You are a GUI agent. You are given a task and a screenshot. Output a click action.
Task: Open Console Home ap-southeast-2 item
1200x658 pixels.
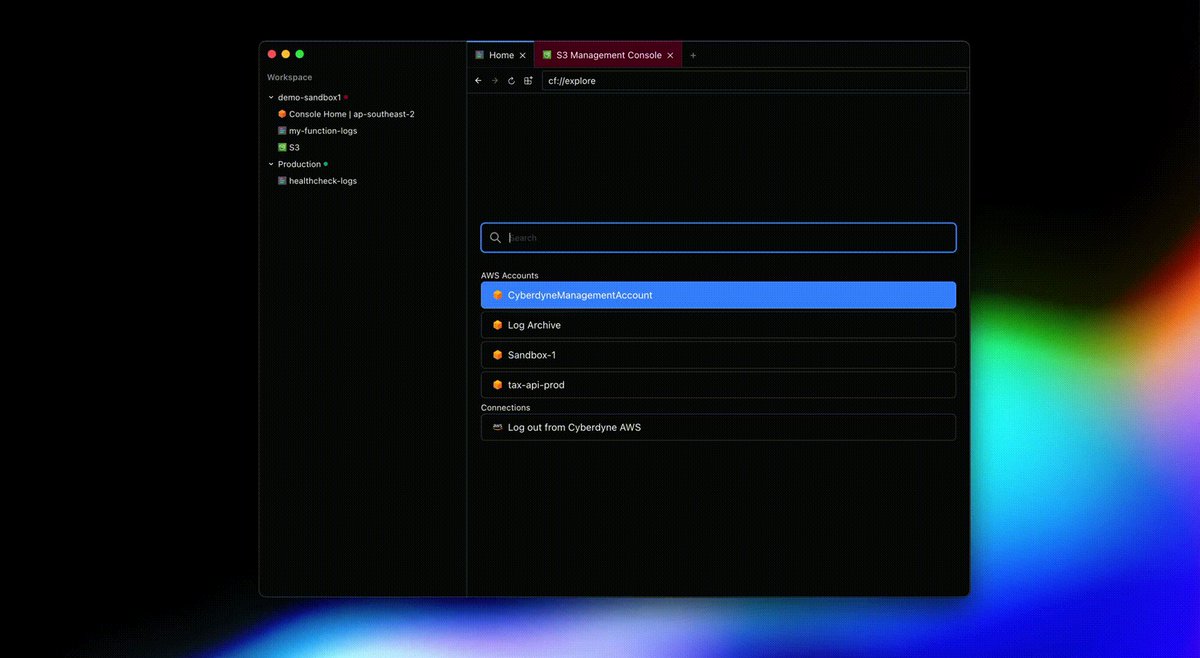coord(346,114)
